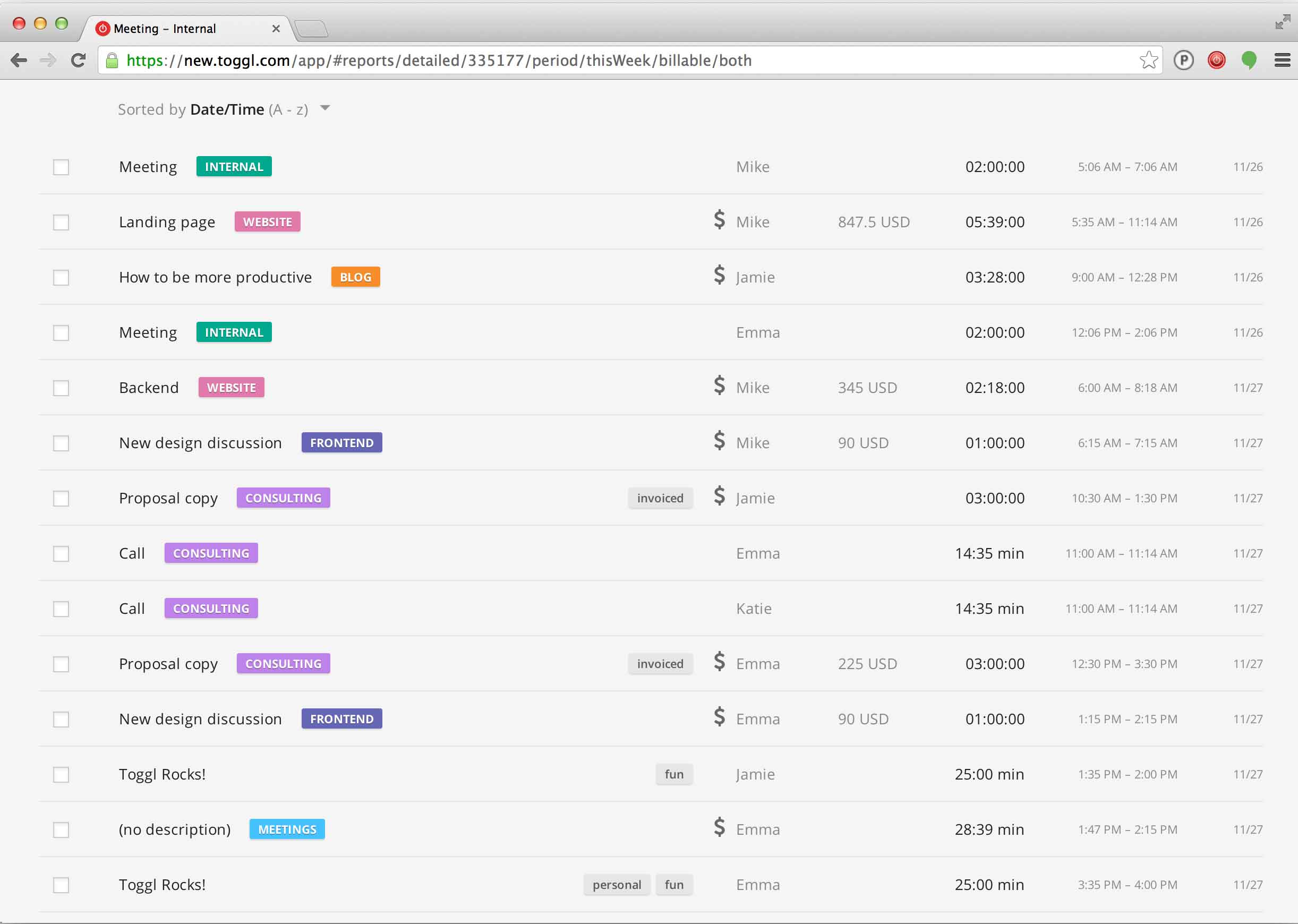Image resolution: width=1298 pixels, height=924 pixels.
Task: Open the browser hamburger menu
Action: 1282,59
